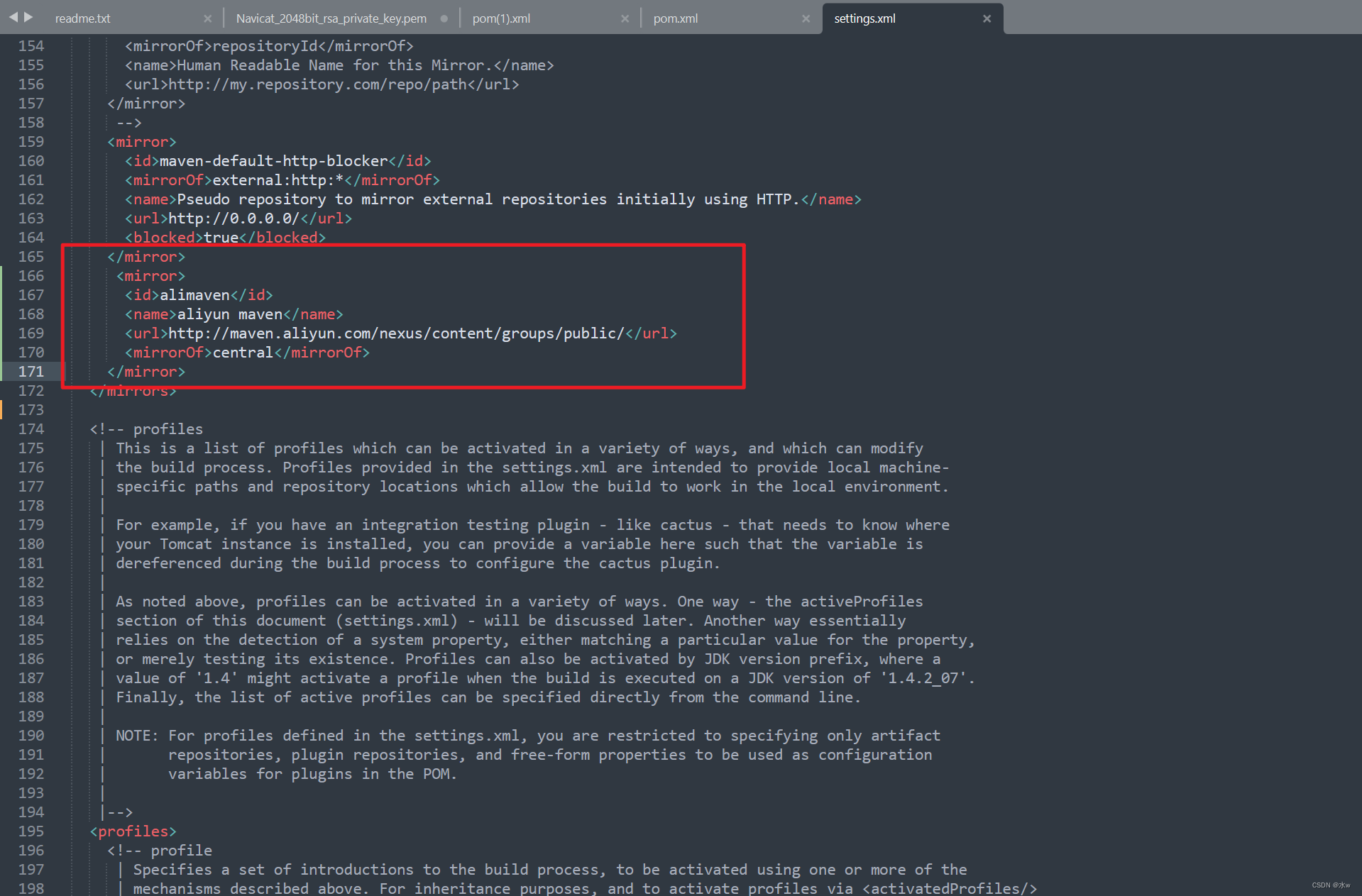1362x896 pixels.
Task: Switch to the pom.xml tab
Action: [x=675, y=18]
